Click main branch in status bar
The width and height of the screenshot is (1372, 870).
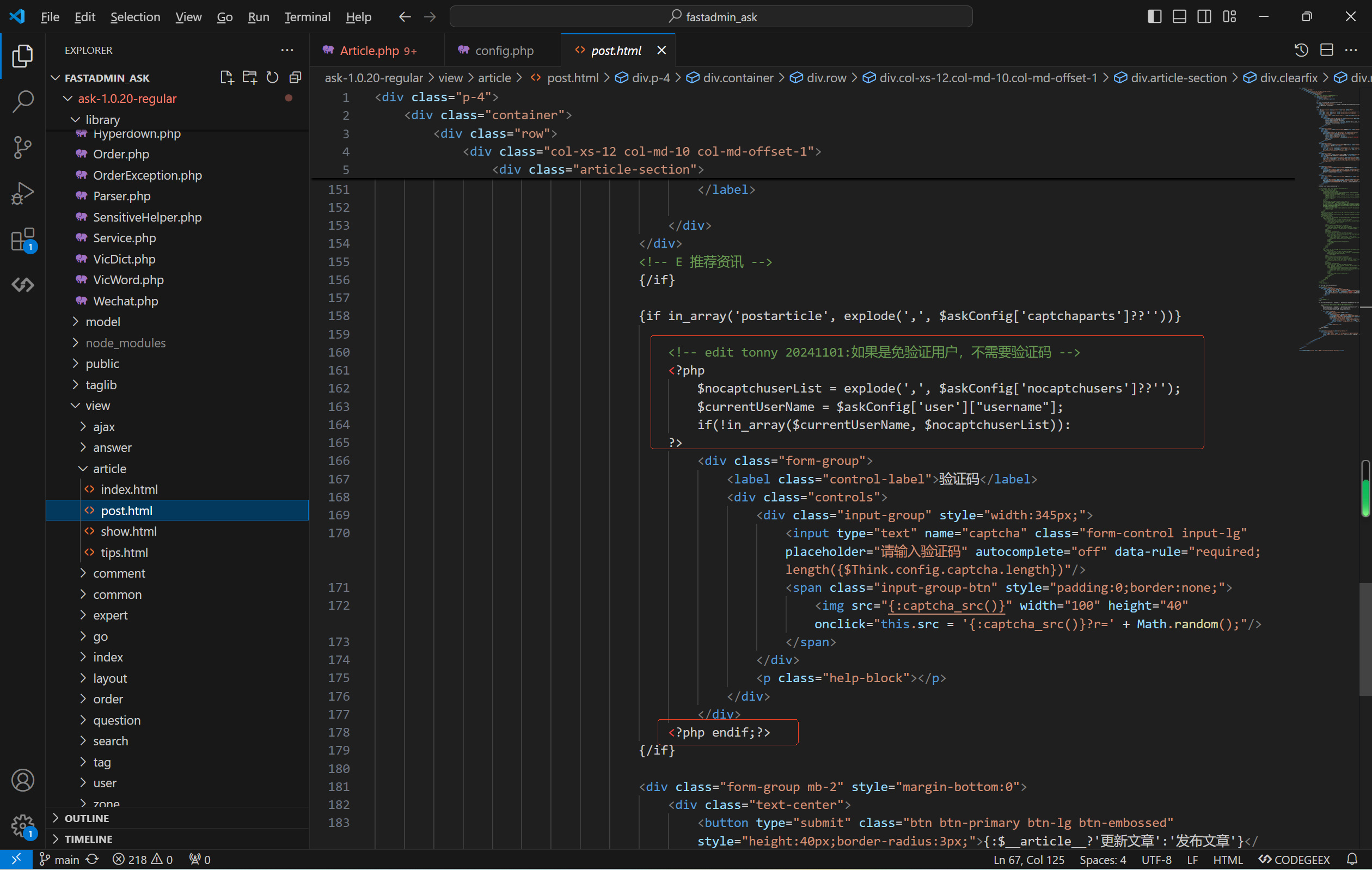coord(60,860)
